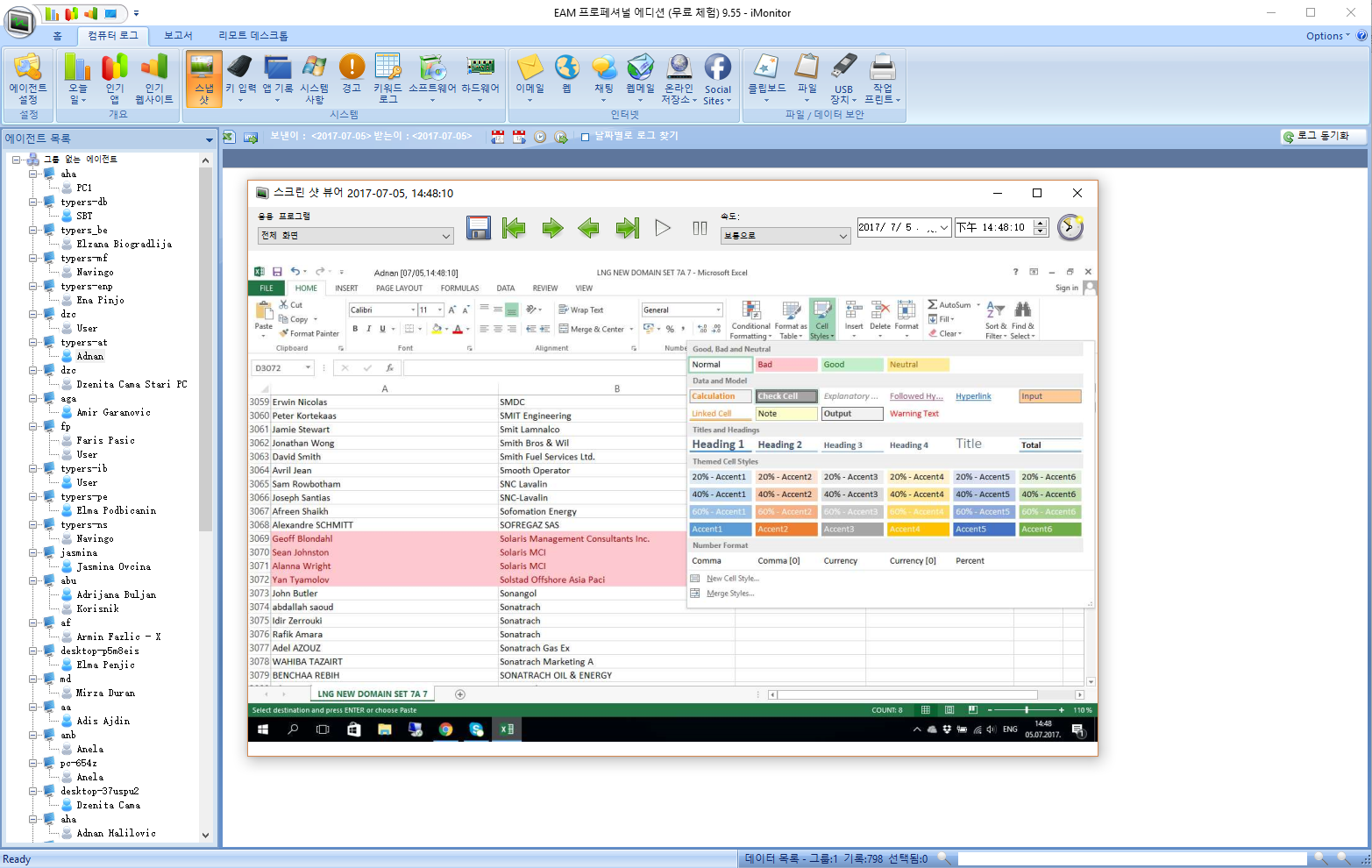1372x868 pixels.
Task: Enable the 날짜별 로그 찾기 checkbox
Action: 585,137
